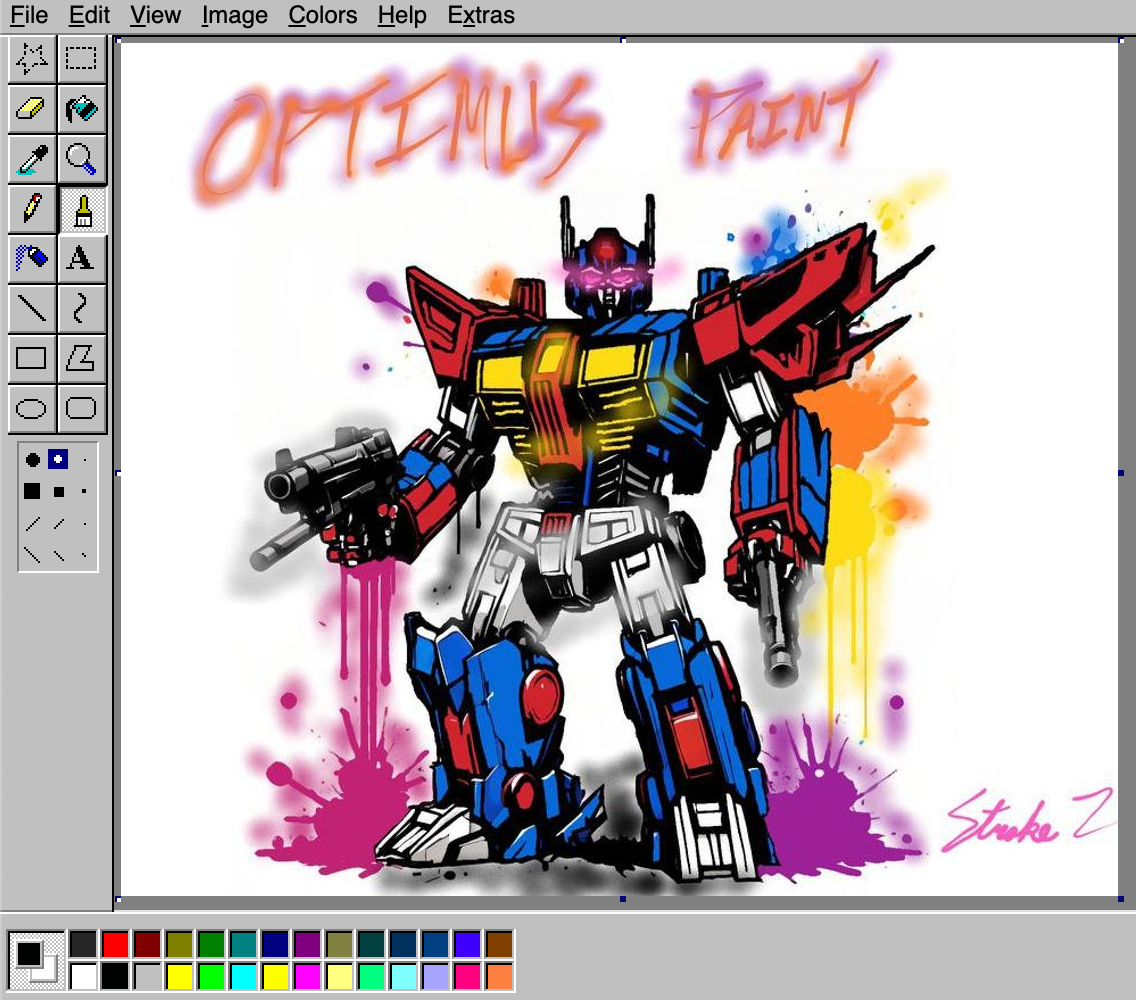Select the free-form selection tool
The width and height of the screenshot is (1136, 1000).
31,58
